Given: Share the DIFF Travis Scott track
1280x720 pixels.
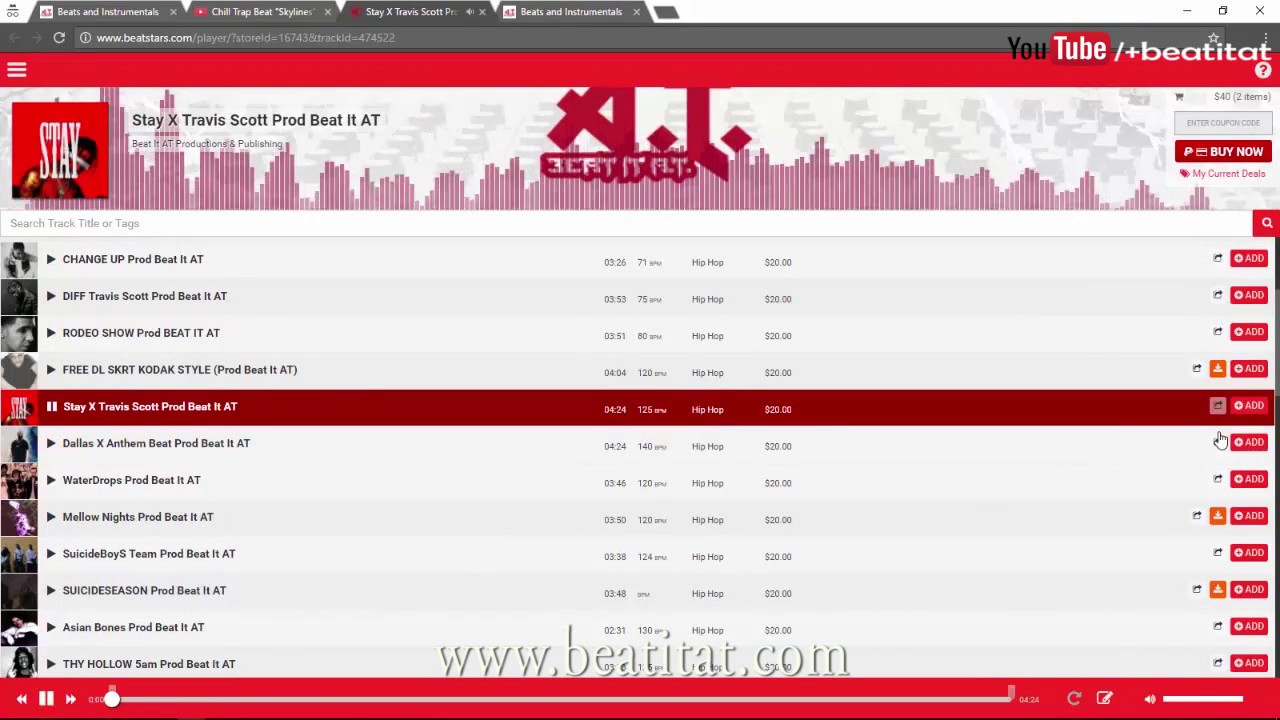Looking at the screenshot, I should (x=1217, y=295).
